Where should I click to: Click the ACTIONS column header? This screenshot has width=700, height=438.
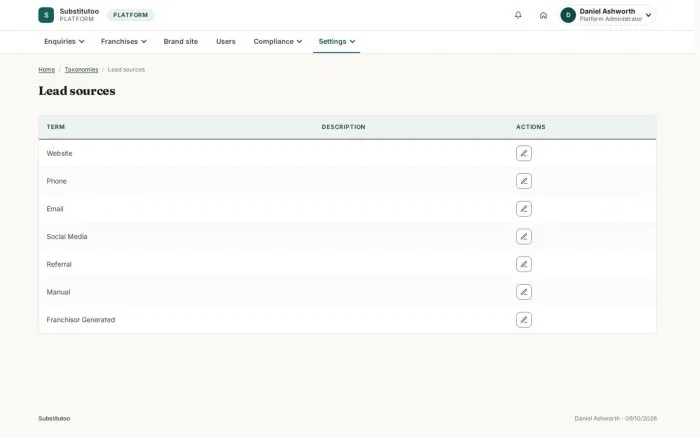click(531, 127)
